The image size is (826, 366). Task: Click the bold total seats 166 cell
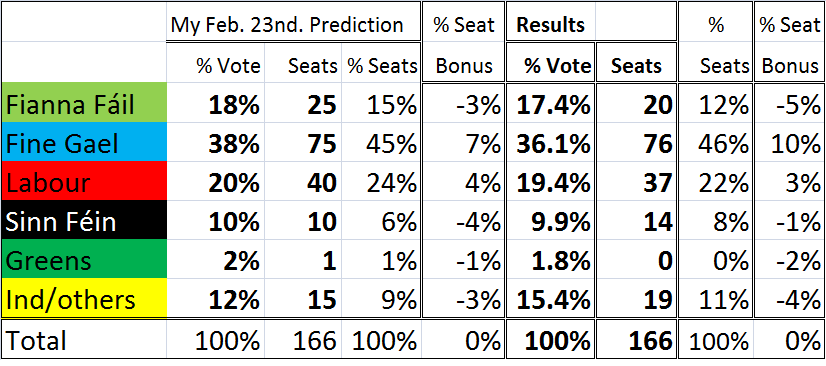pos(636,339)
